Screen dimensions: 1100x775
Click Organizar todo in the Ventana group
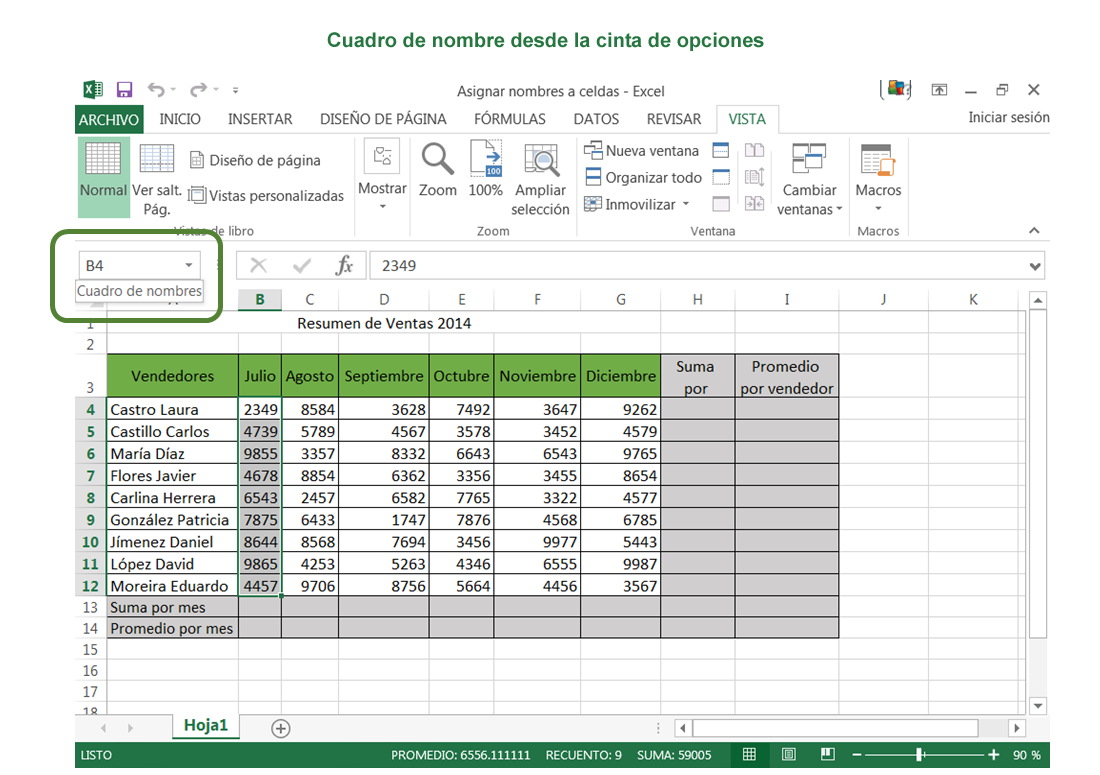(643, 177)
